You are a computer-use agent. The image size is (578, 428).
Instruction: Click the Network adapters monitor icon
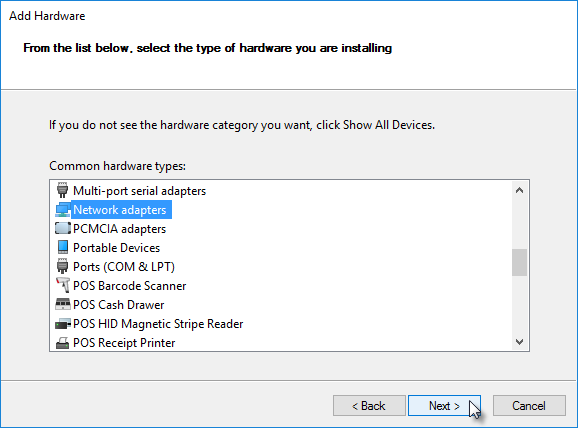(x=63, y=210)
